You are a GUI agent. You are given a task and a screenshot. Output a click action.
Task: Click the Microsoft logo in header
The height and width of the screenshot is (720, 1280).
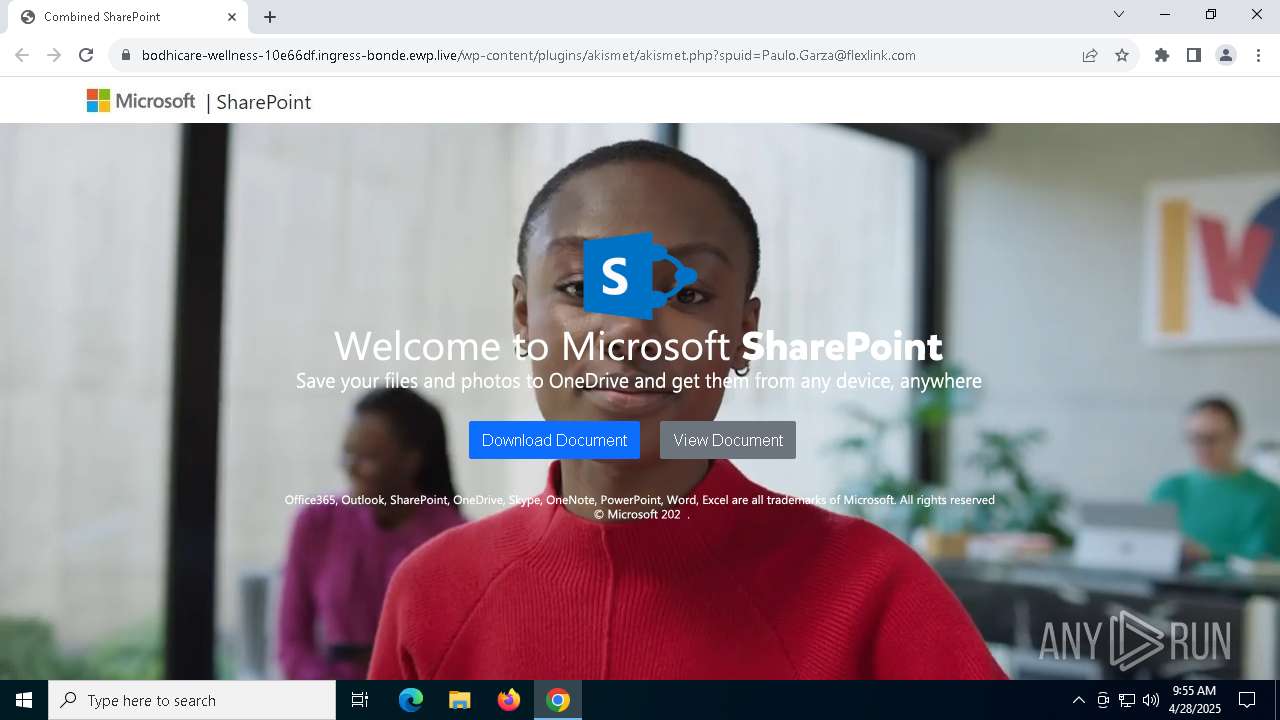(x=141, y=101)
